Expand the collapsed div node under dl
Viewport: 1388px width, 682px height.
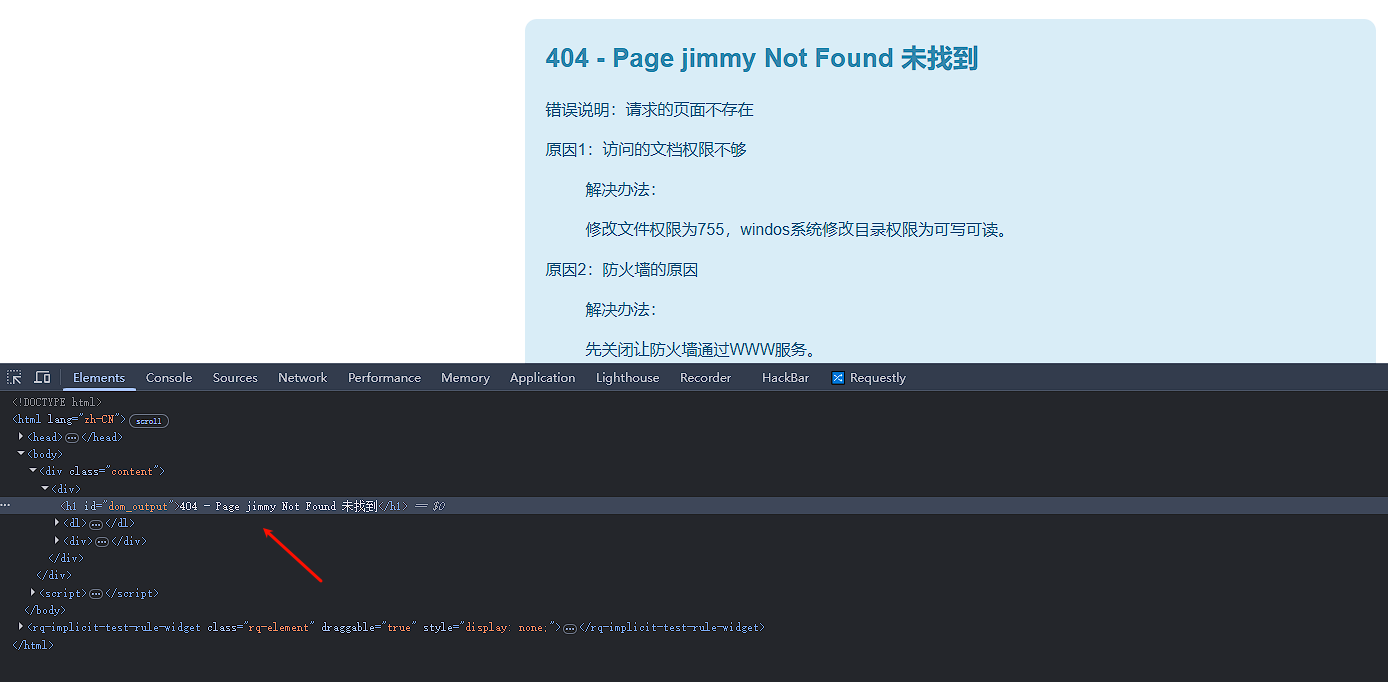[x=57, y=541]
